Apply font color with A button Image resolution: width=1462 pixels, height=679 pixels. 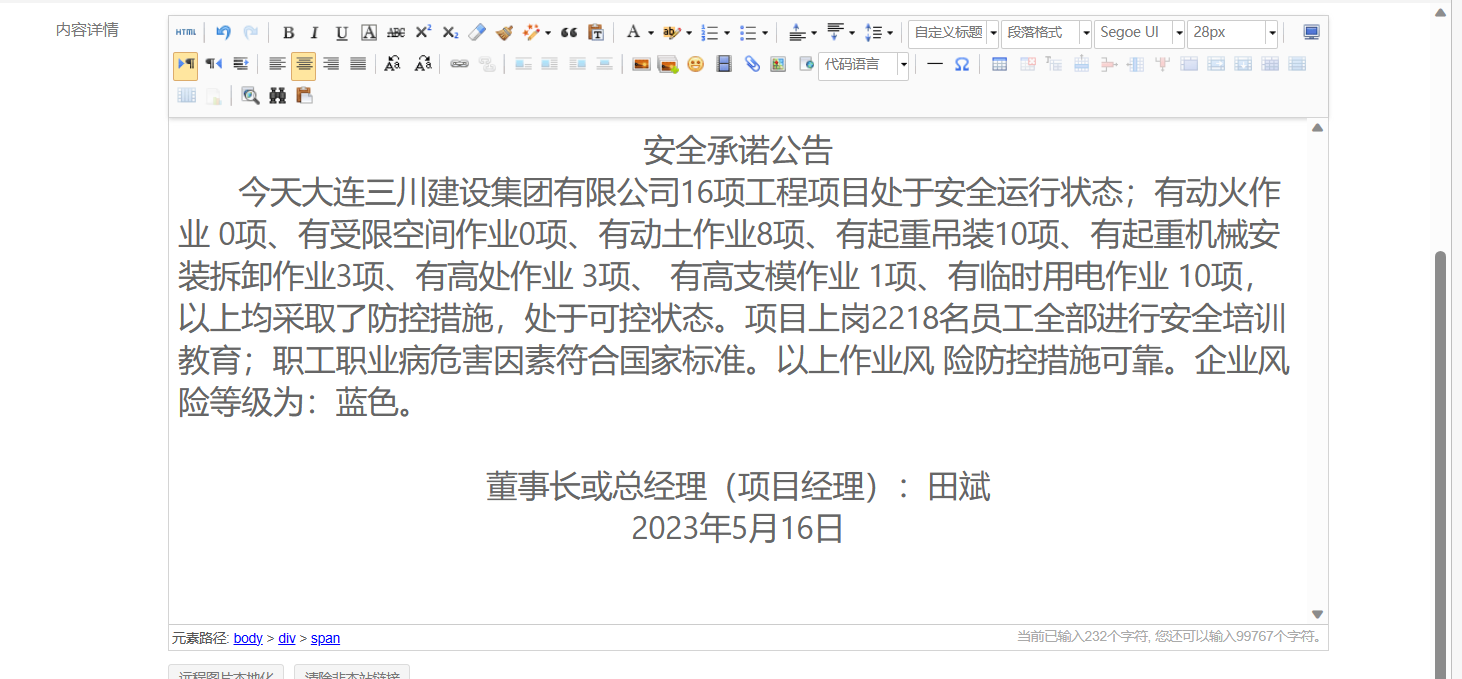(632, 33)
